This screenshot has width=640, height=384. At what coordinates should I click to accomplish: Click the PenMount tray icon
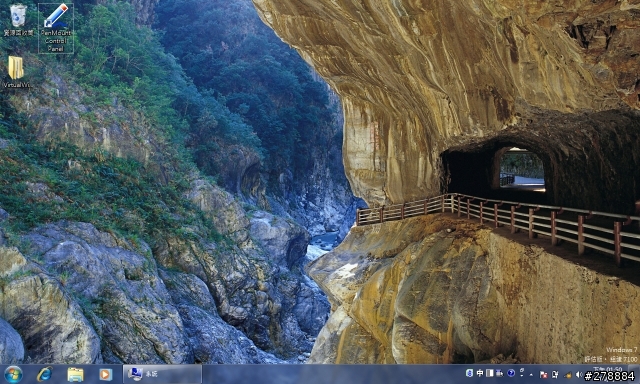tap(555, 374)
